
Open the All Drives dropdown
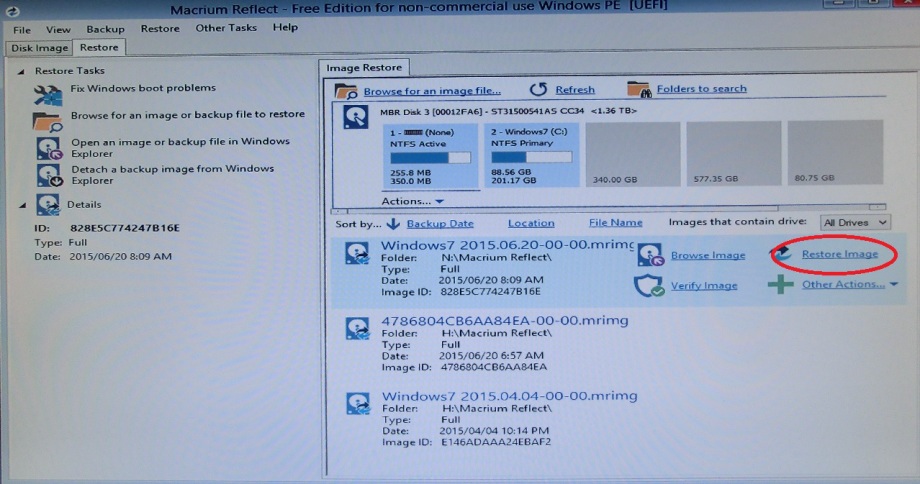[x=854, y=222]
